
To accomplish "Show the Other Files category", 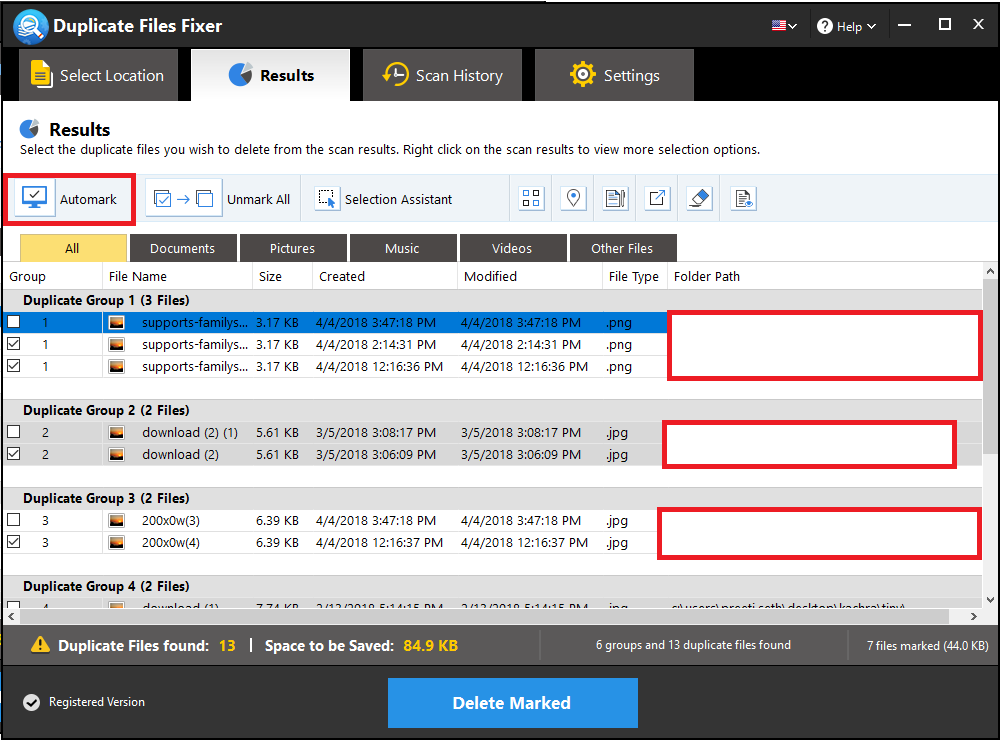I will click(x=623, y=248).
